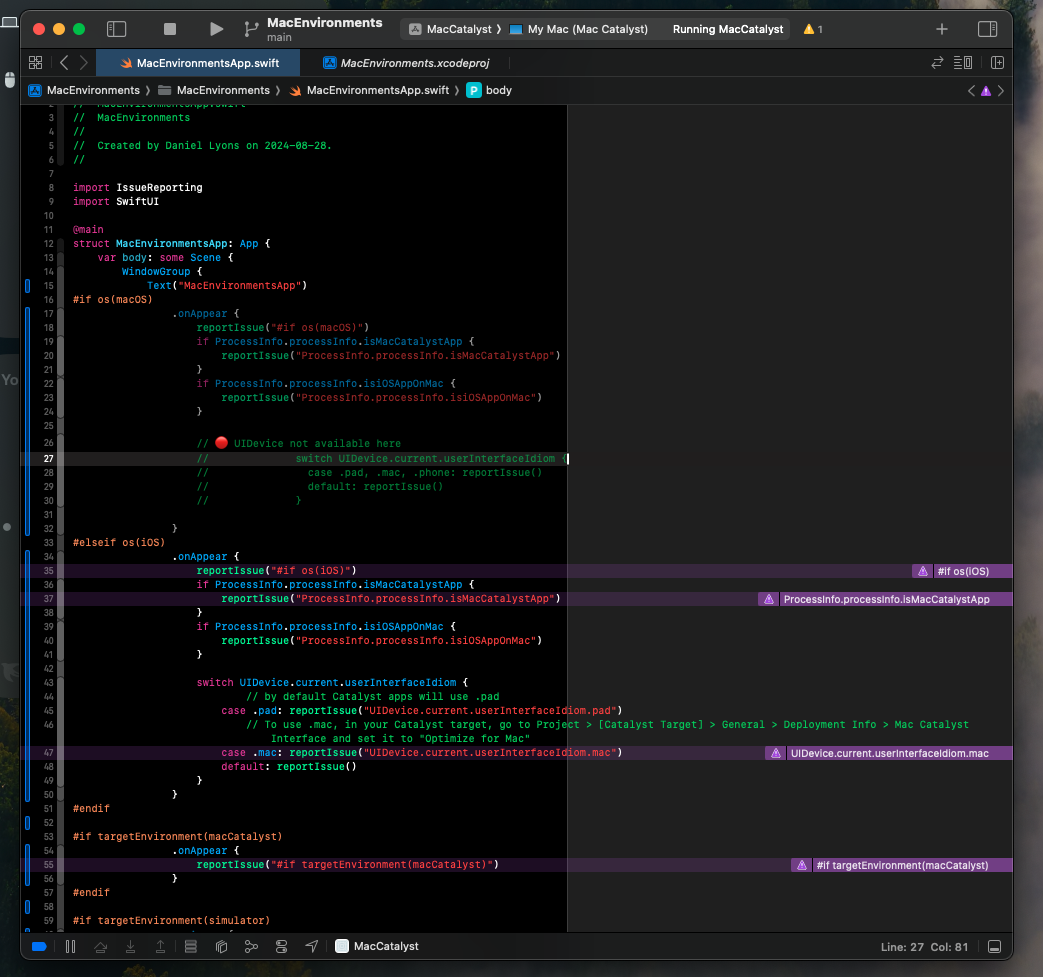Viewport: 1043px width, 977px height.
Task: Click the '#if os(iOS)' runtime issue annotation
Action: pyautogui.click(x=962, y=571)
